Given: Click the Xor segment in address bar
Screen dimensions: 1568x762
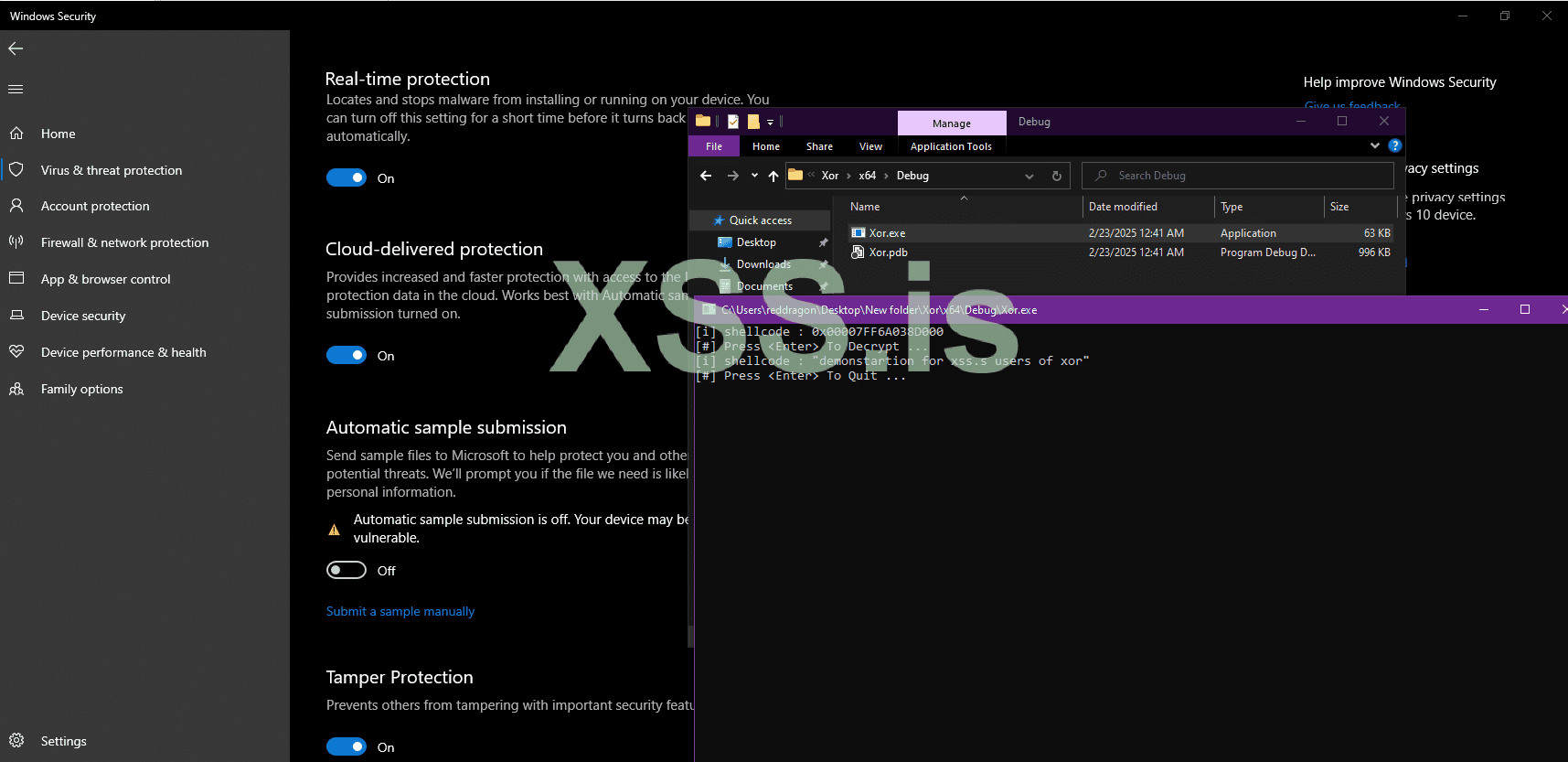Looking at the screenshot, I should 830,176.
